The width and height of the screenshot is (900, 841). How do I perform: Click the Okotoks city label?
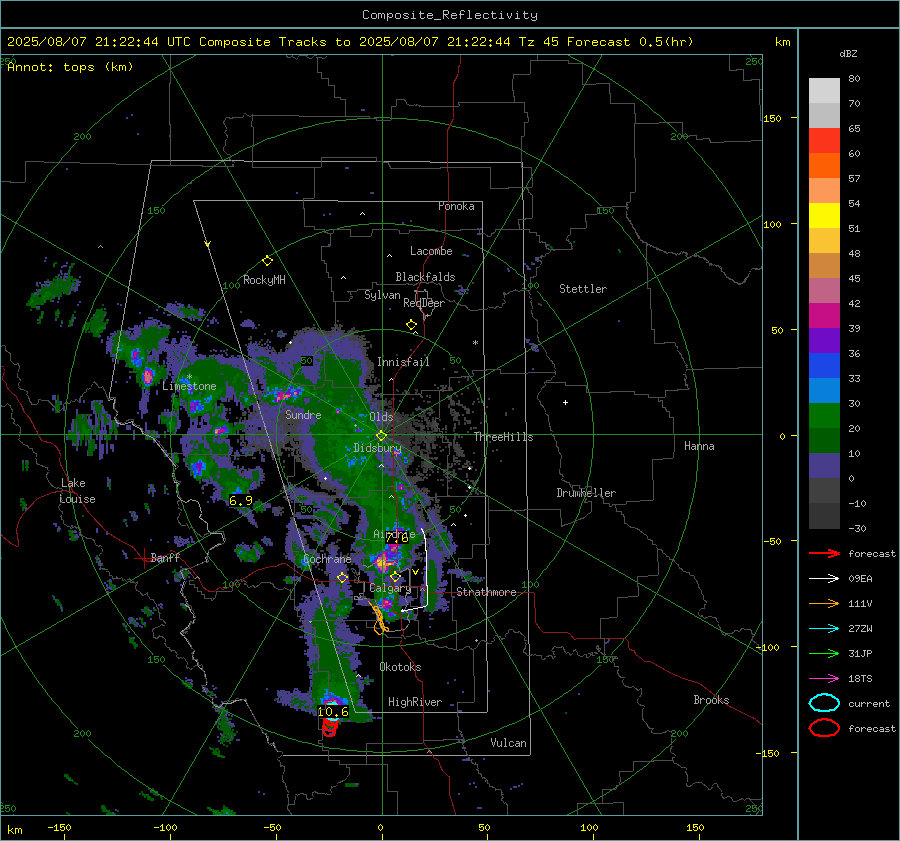click(400, 667)
